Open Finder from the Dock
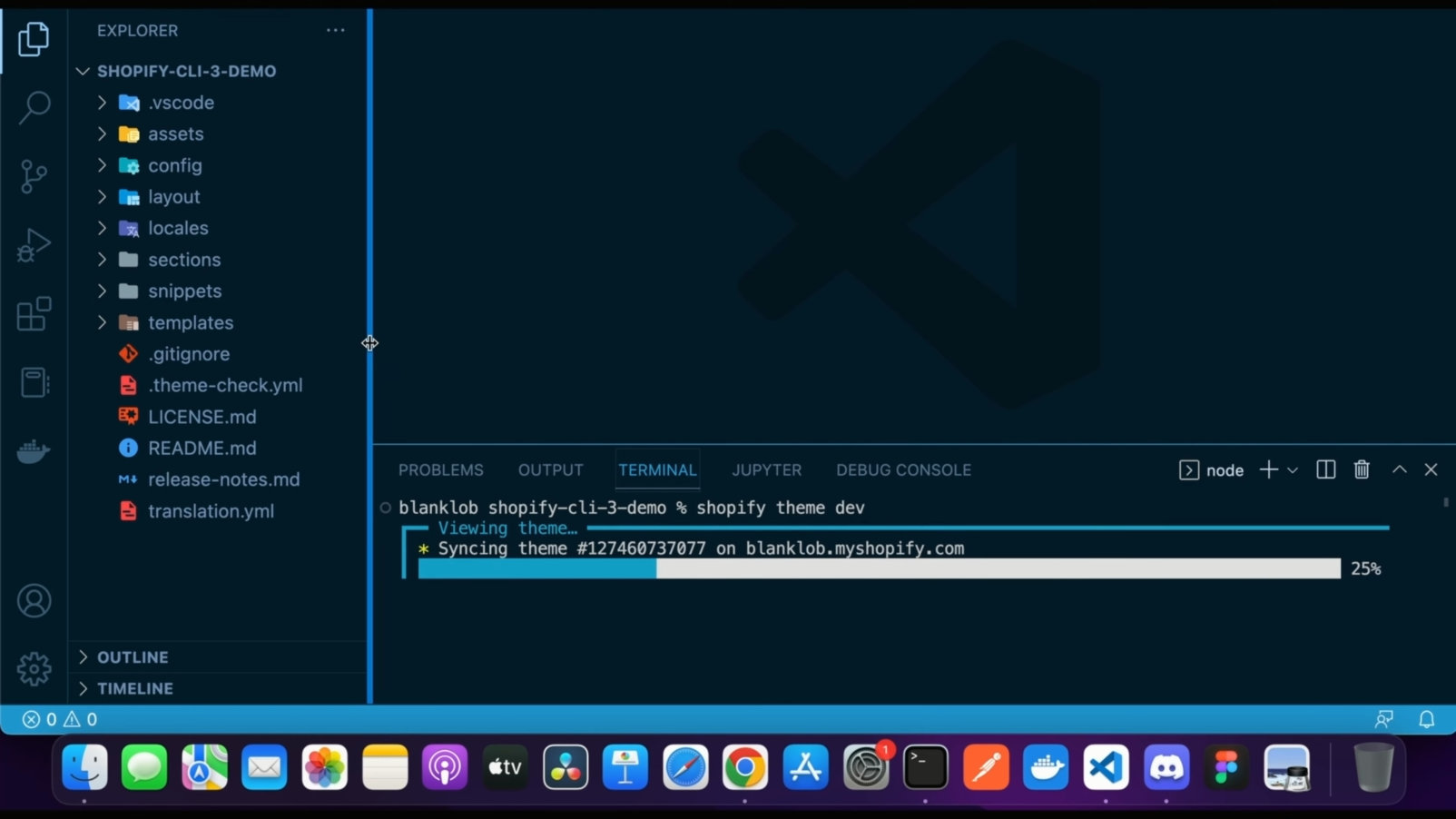Image resolution: width=1456 pixels, height=819 pixels. click(x=84, y=768)
